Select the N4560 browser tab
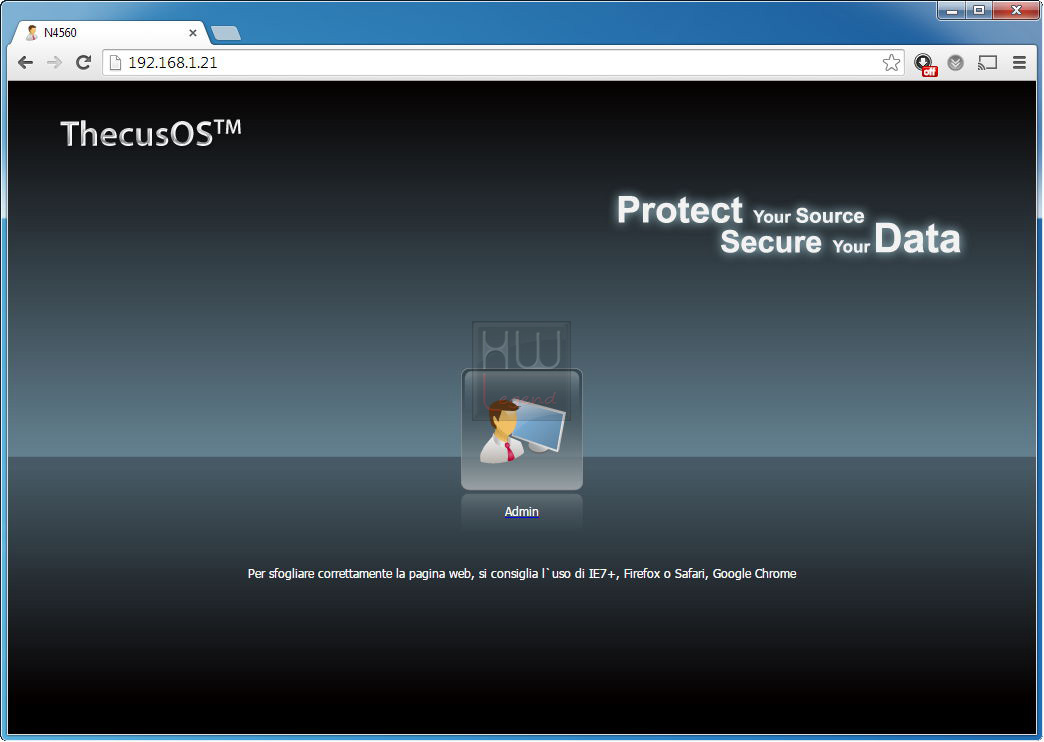 coord(110,33)
